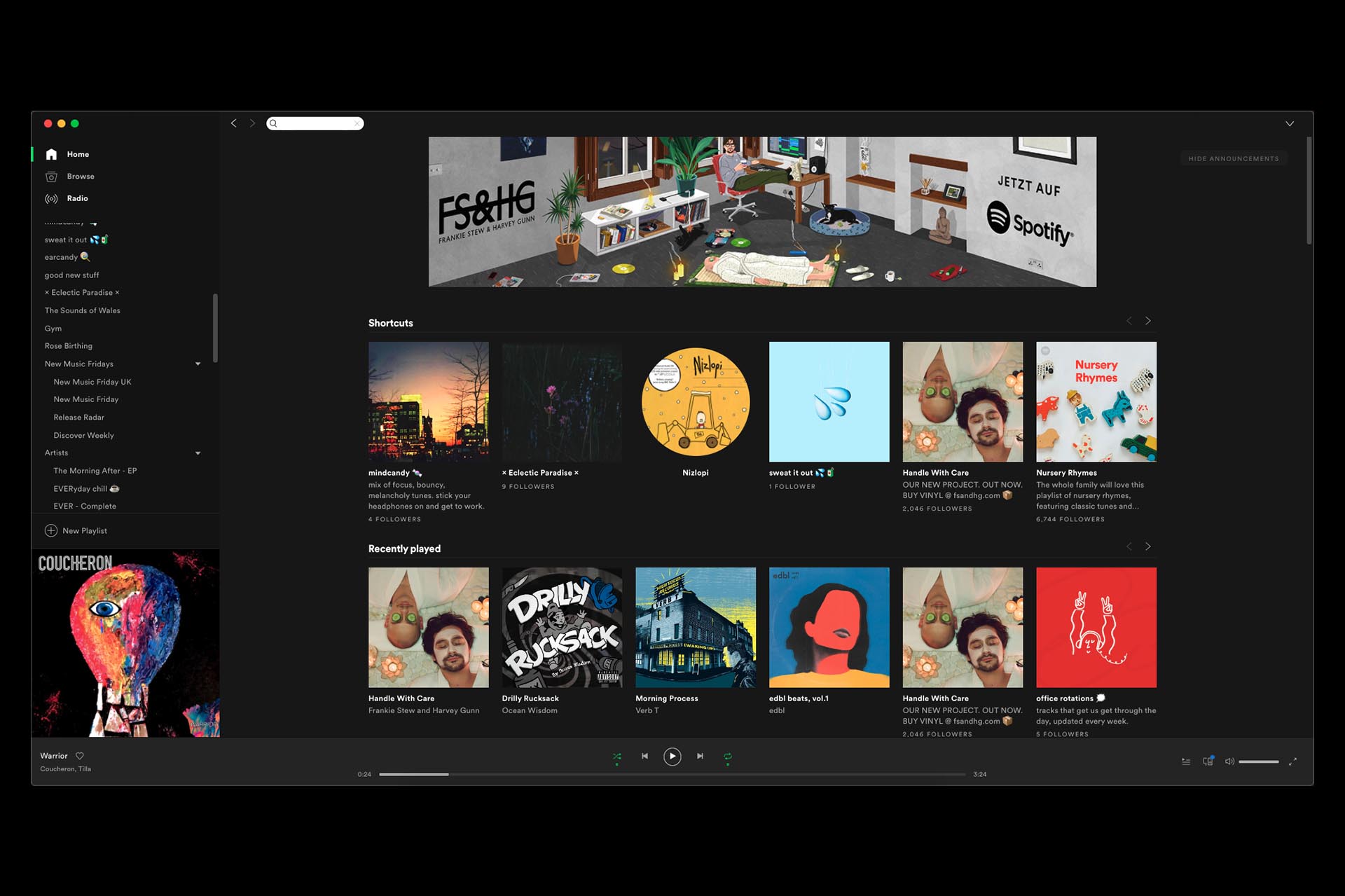Open the edbl beats, vol.1 cover

[x=829, y=627]
